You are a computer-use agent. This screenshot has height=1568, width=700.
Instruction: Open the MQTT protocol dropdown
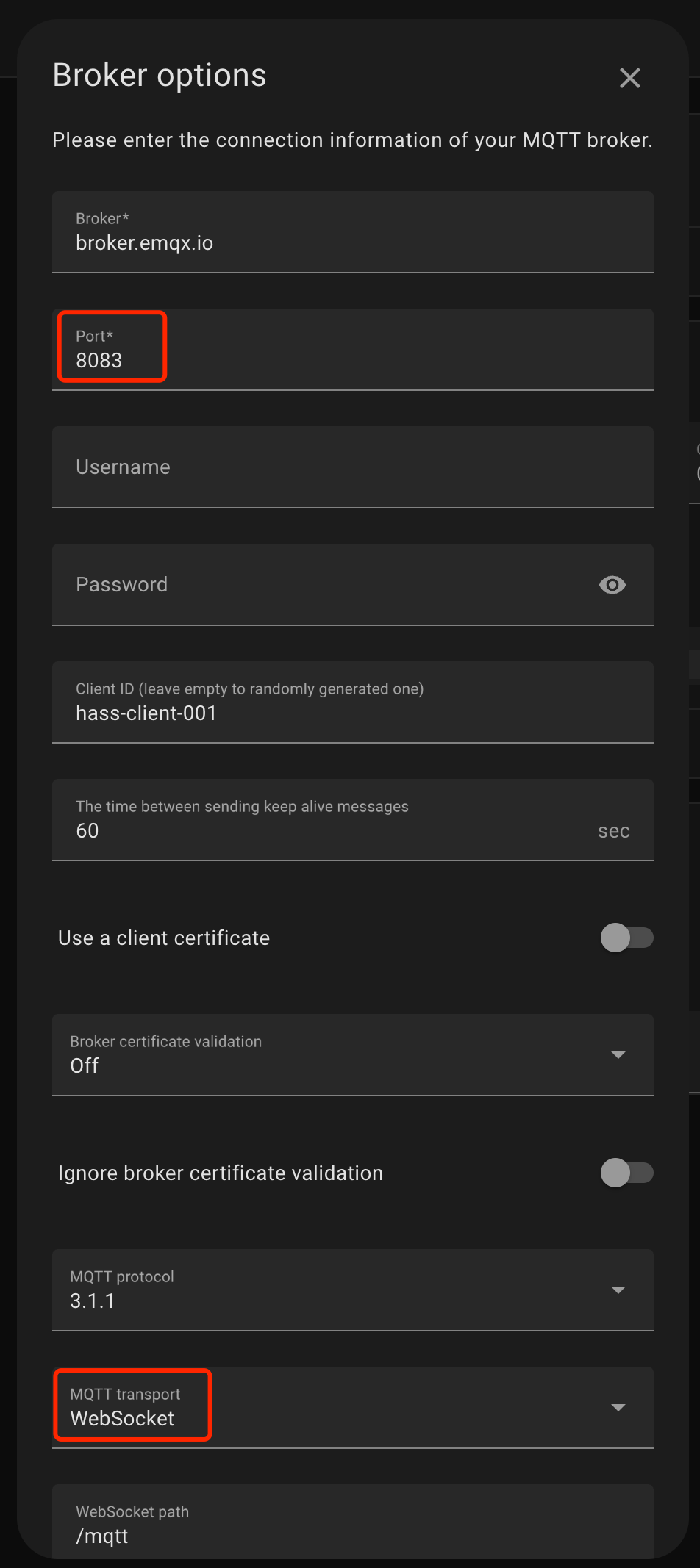click(618, 1290)
